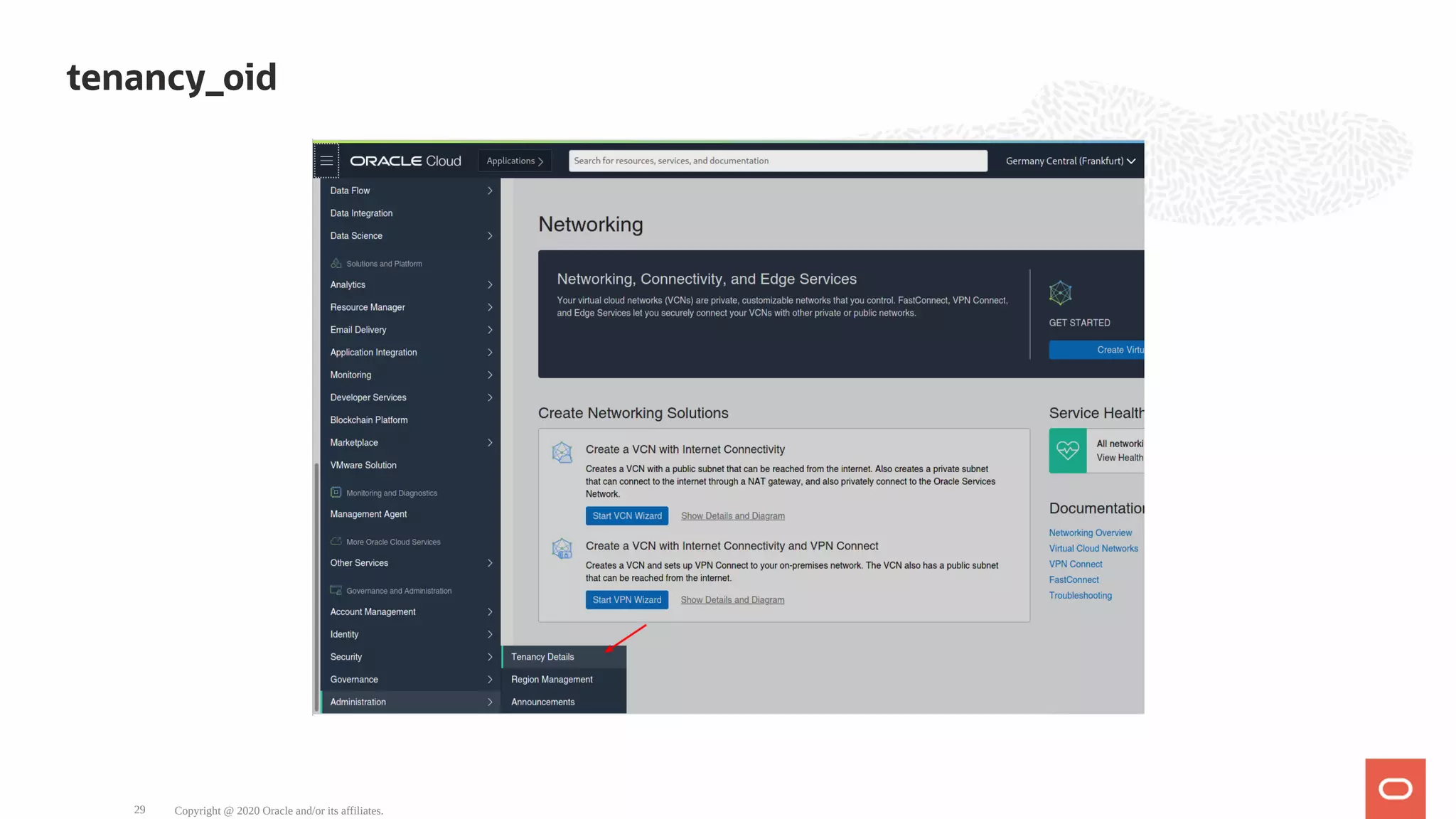Click Create a VCN with Internet Connectivity heading
The height and width of the screenshot is (819, 1456).
(x=685, y=449)
